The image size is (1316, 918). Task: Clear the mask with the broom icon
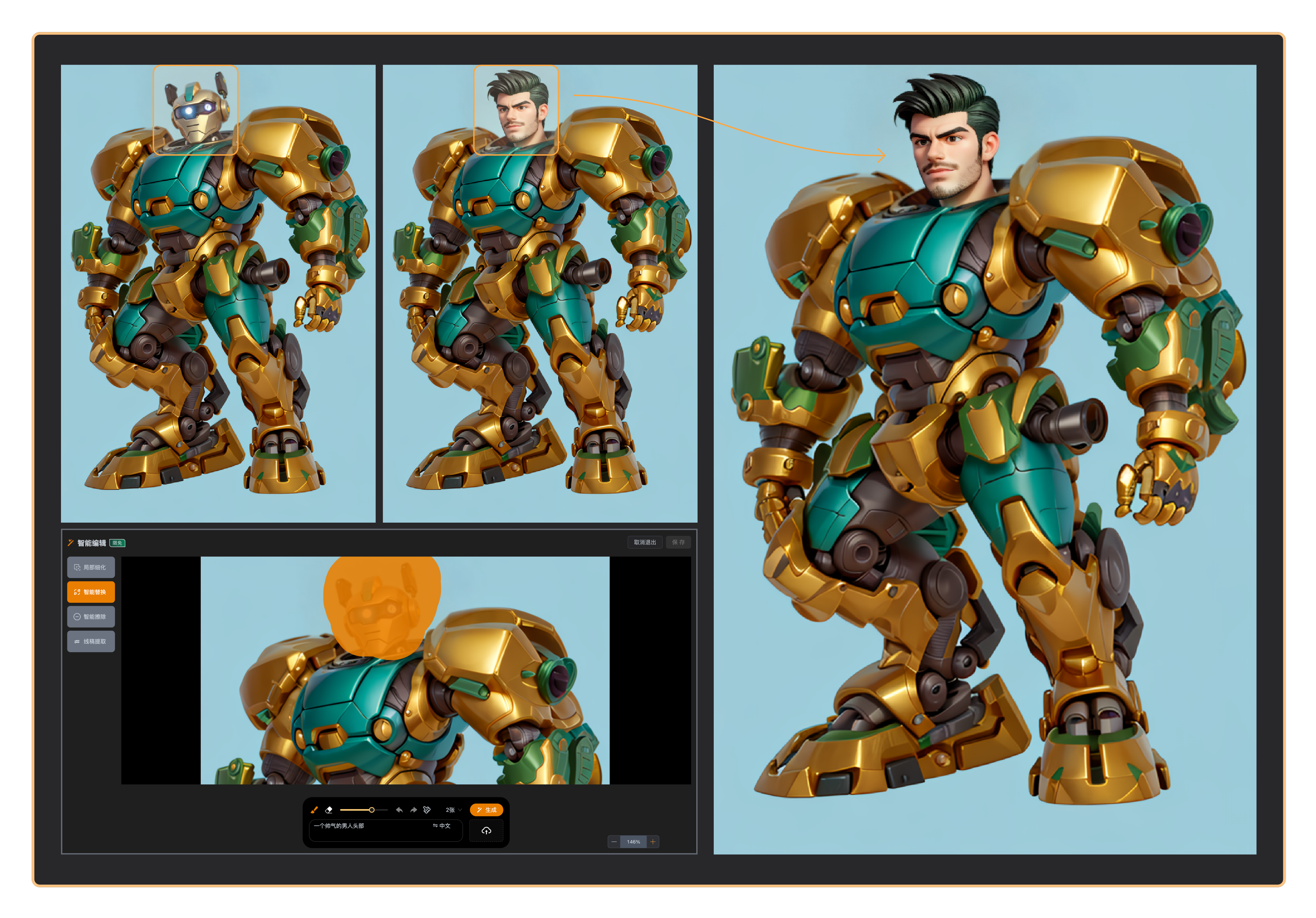point(427,810)
